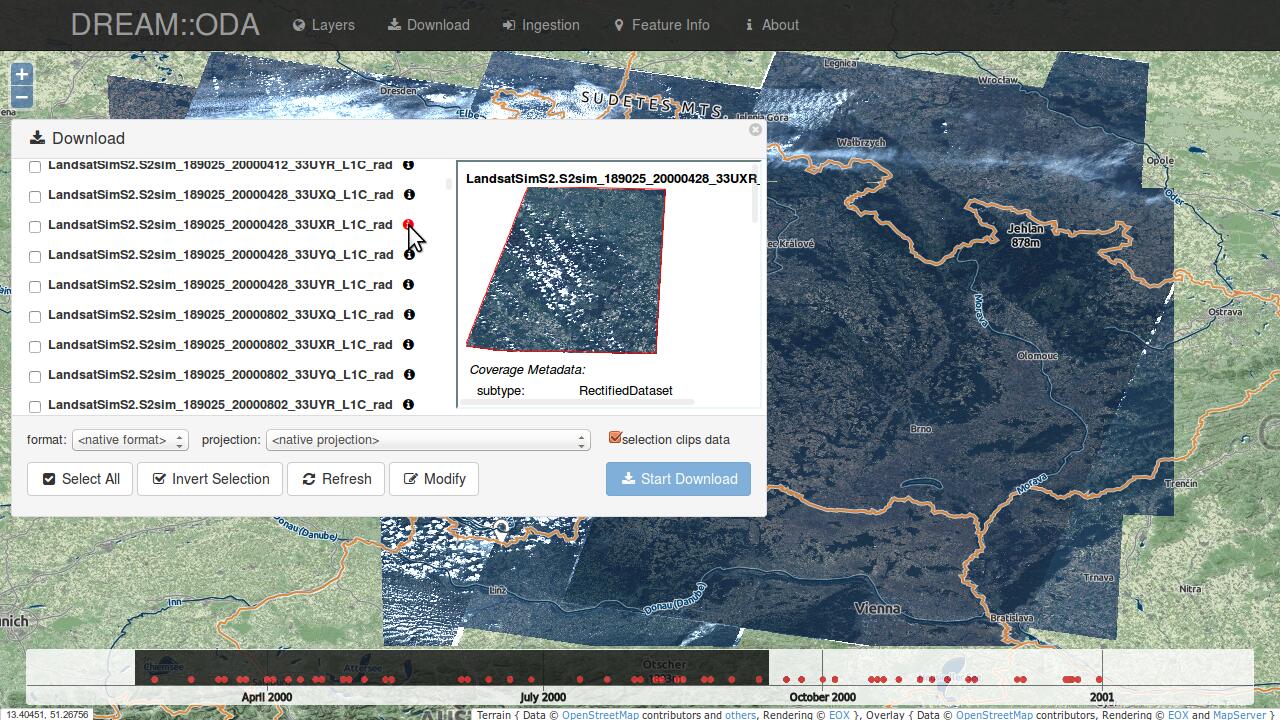The height and width of the screenshot is (720, 1280).
Task: Click 'October 2000' label on timeline
Action: tap(822, 697)
